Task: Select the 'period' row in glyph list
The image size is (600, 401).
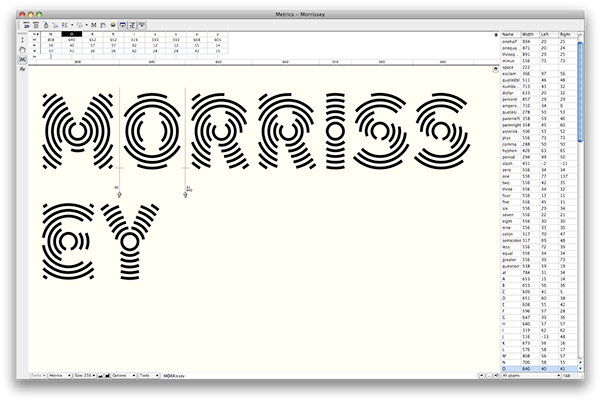Action: tap(539, 157)
